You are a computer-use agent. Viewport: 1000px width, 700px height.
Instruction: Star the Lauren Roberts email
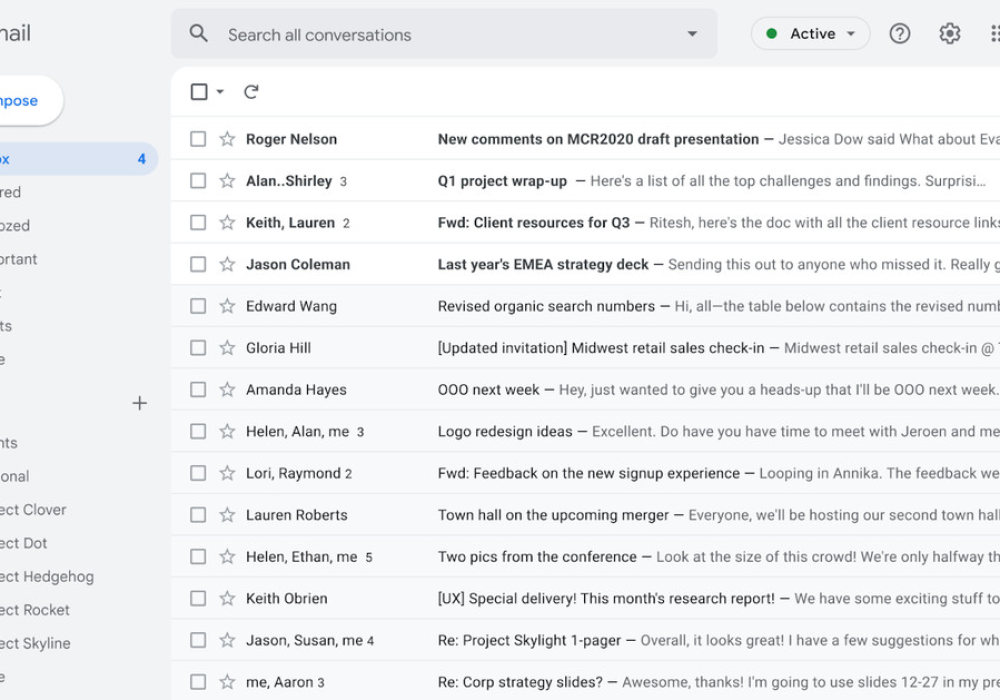pos(227,515)
